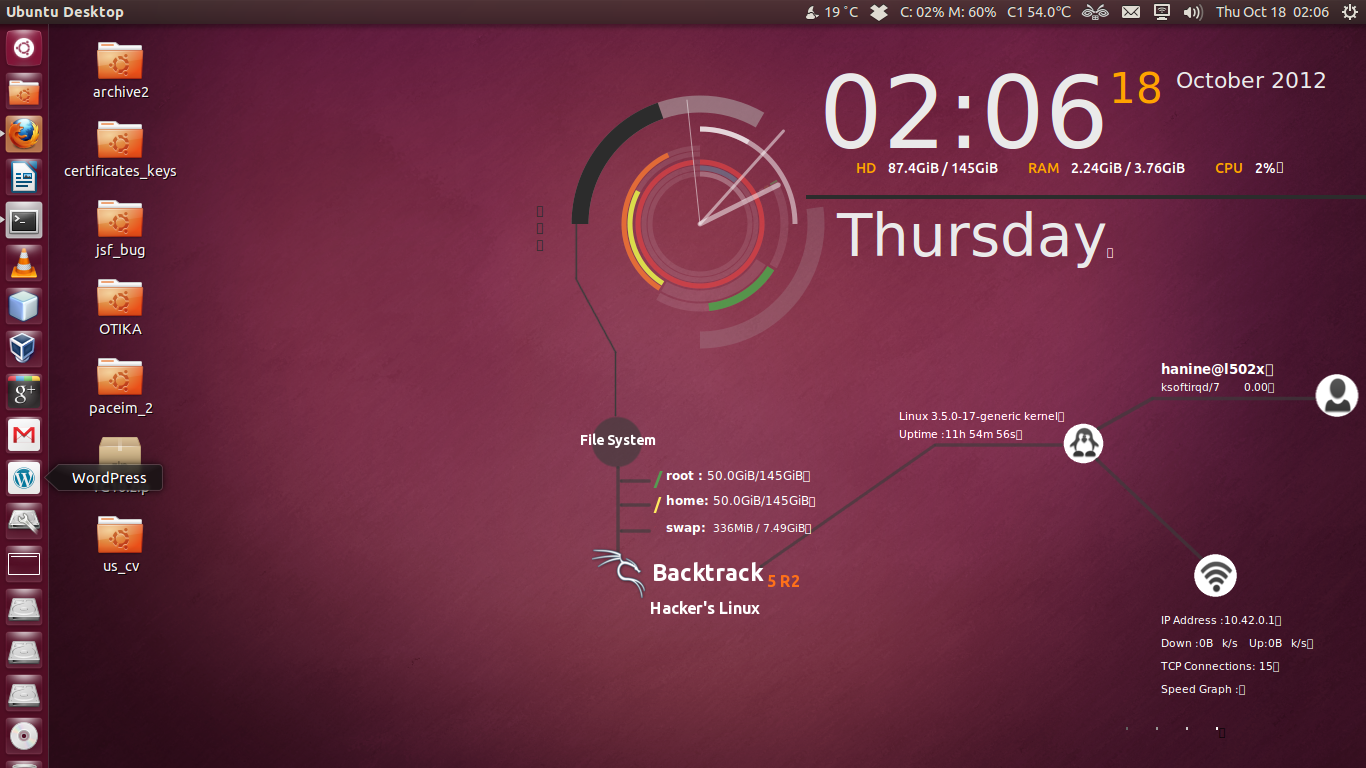This screenshot has width=1366, height=768.
Task: Mute audio via the volume indicator
Action: [1192, 12]
